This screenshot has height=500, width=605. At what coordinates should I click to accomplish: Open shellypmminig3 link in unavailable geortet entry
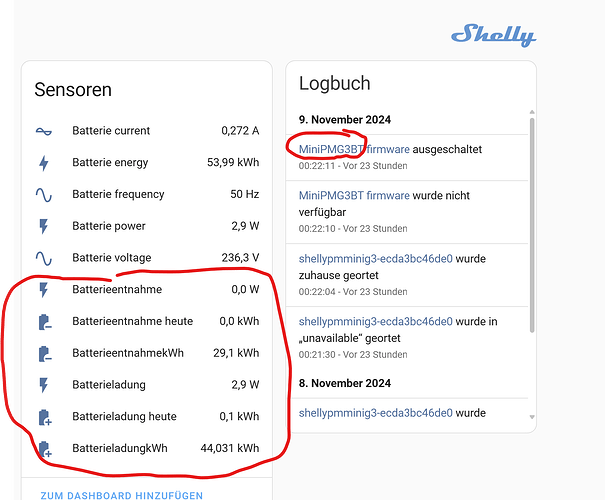(x=375, y=321)
